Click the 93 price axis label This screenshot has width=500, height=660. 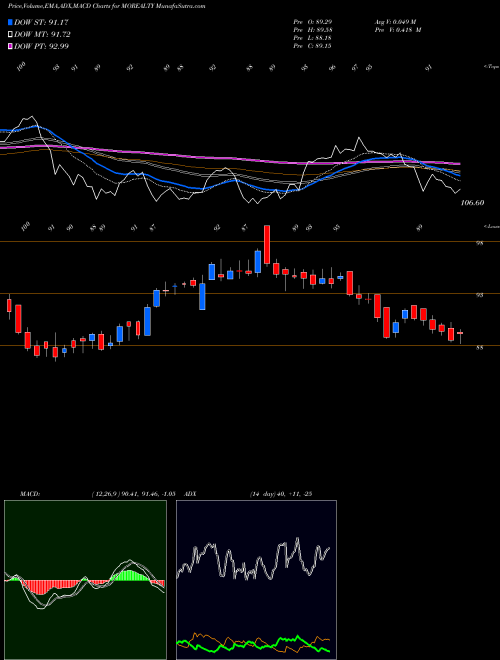(479, 295)
